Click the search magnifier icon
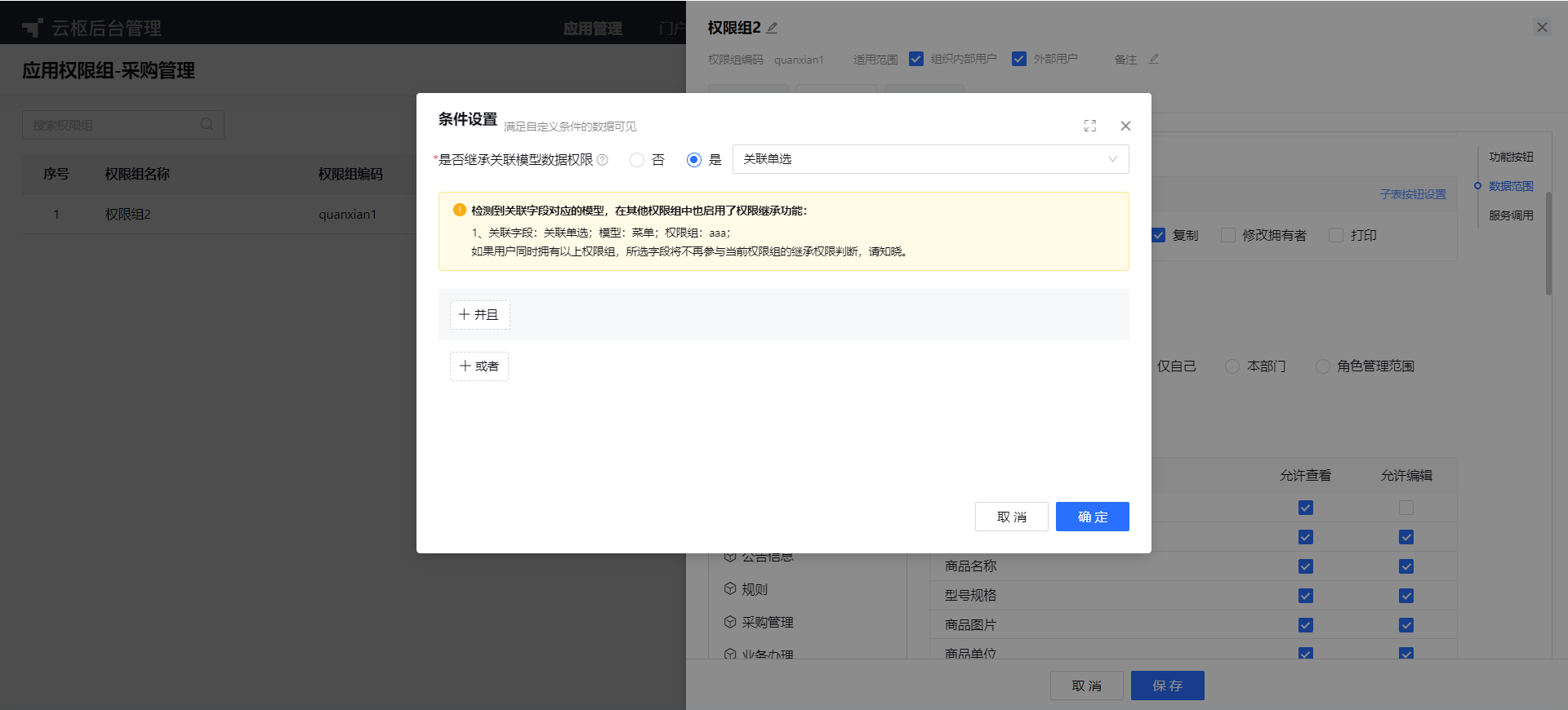 tap(207, 124)
